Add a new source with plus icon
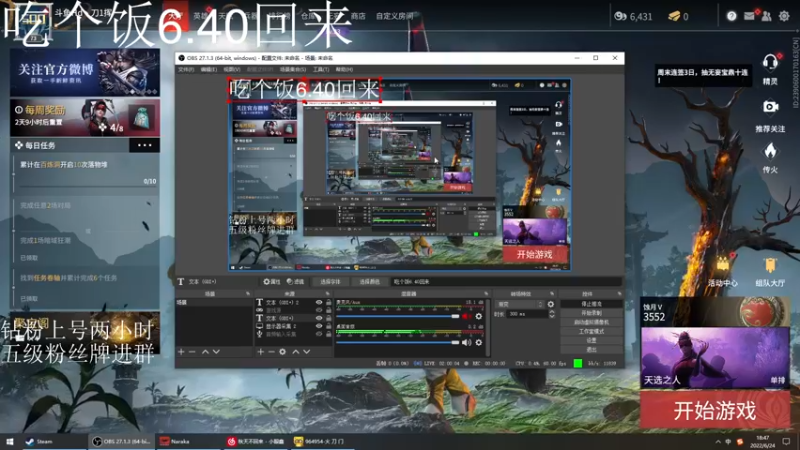The height and width of the screenshot is (450, 800). [x=260, y=352]
